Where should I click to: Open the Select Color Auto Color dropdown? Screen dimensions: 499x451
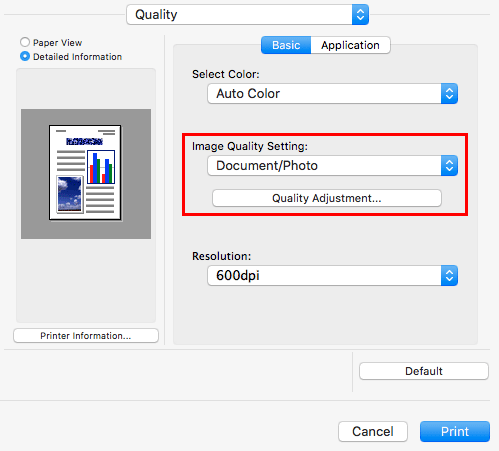tap(332, 94)
